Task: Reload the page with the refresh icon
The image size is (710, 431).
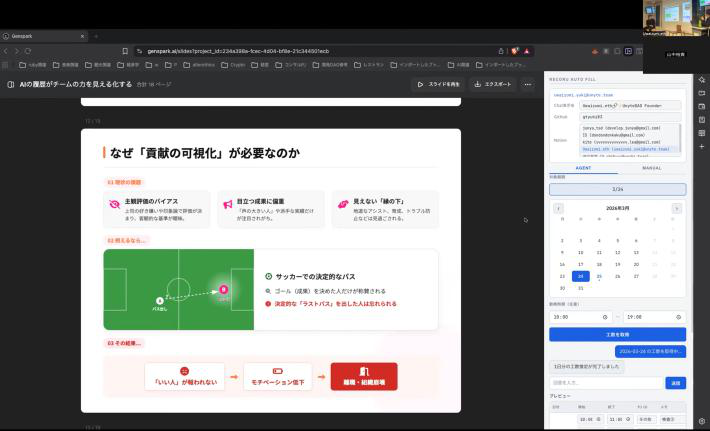Action: (28, 51)
